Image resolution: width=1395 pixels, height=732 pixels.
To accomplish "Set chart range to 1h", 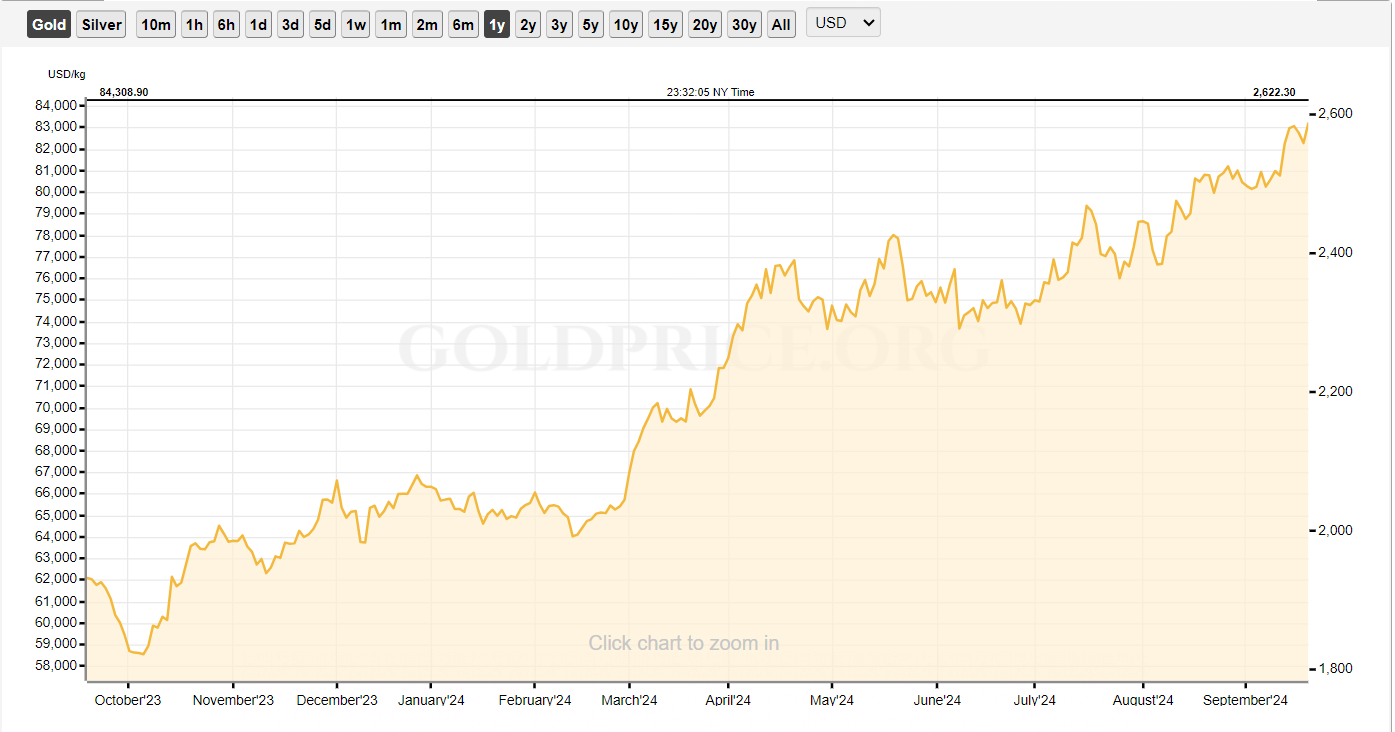I will click(x=194, y=24).
